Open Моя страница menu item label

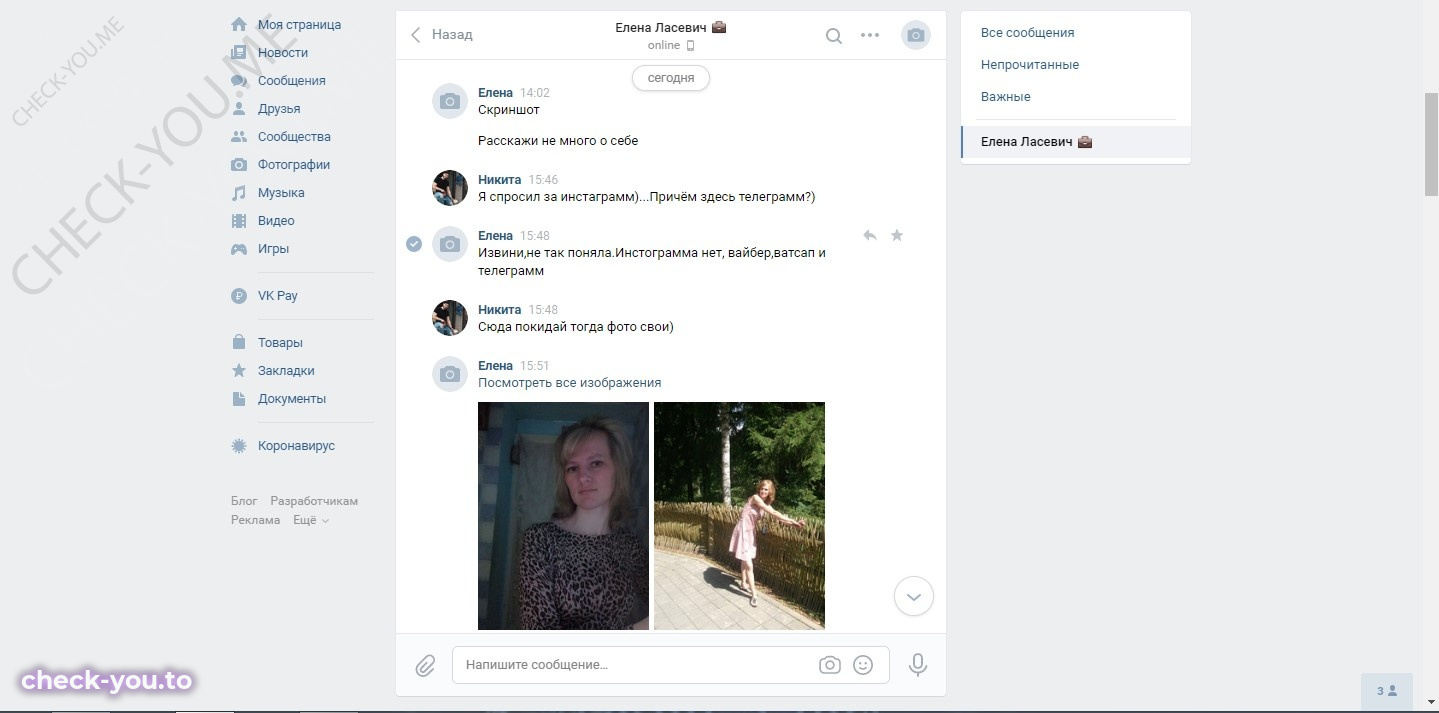tap(299, 24)
